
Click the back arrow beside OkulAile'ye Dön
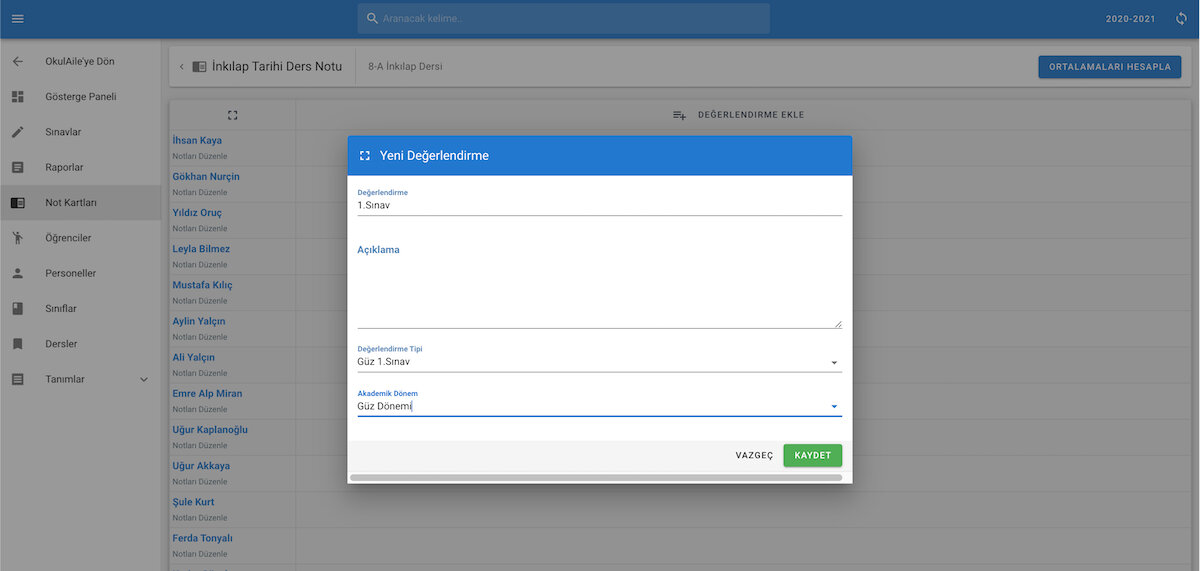click(17, 61)
